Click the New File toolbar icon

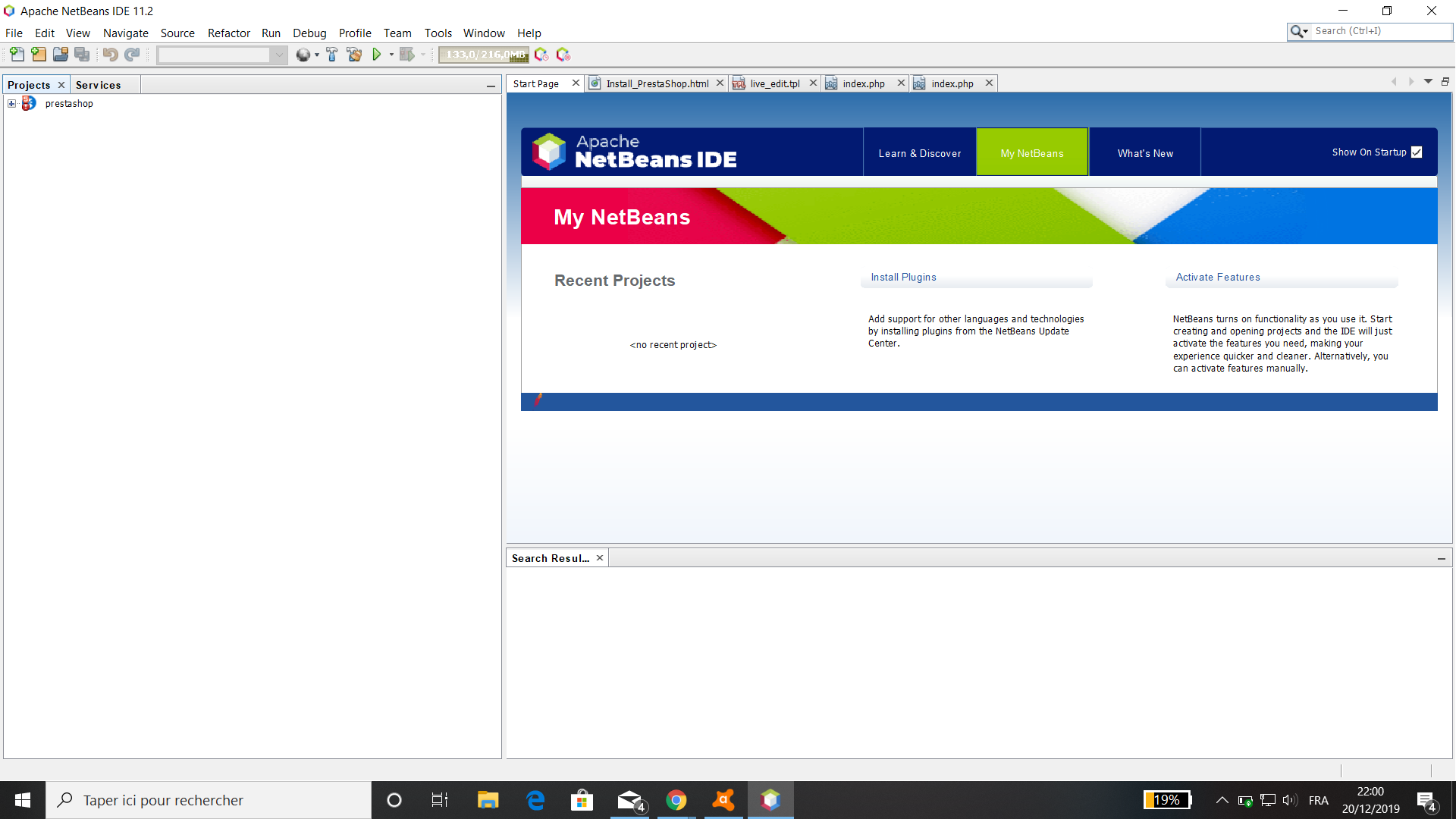(17, 55)
